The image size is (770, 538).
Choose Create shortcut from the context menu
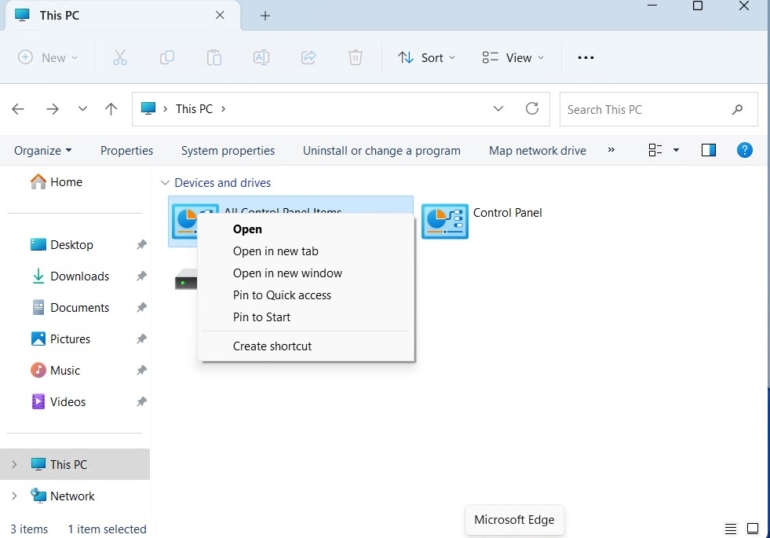click(272, 346)
